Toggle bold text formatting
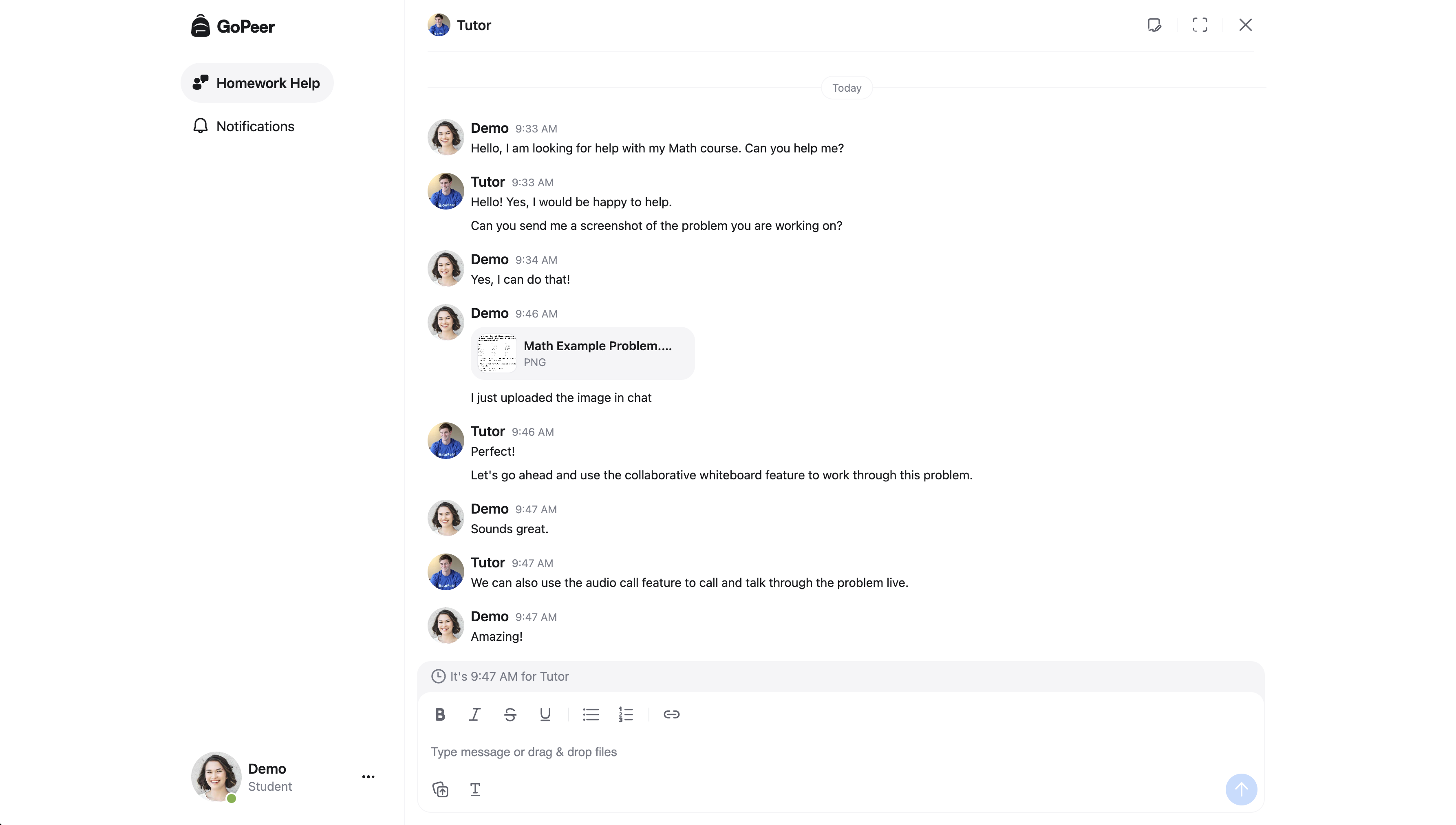This screenshot has height=825, width=1456. 440,714
